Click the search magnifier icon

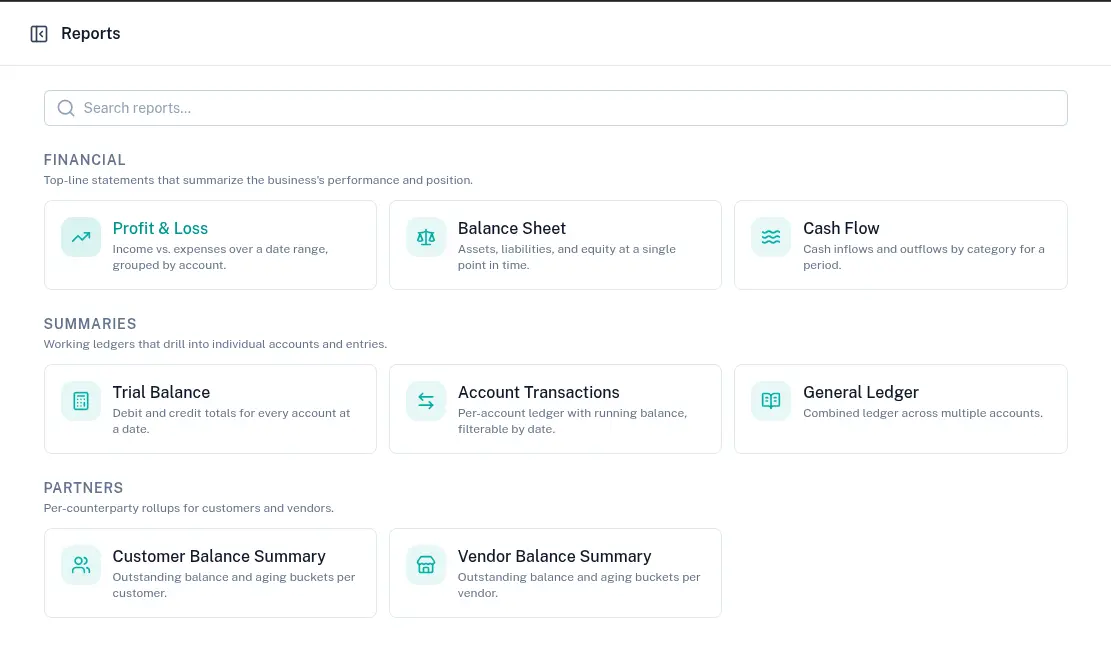click(66, 108)
